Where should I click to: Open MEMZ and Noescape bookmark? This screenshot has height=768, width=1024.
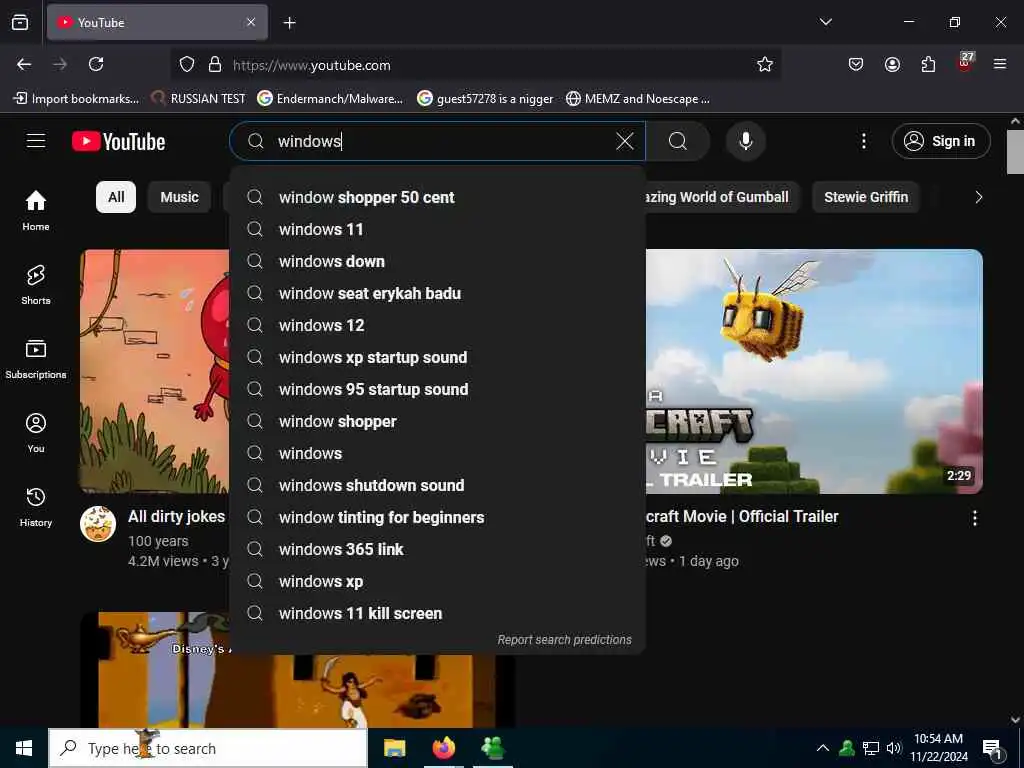tap(638, 99)
